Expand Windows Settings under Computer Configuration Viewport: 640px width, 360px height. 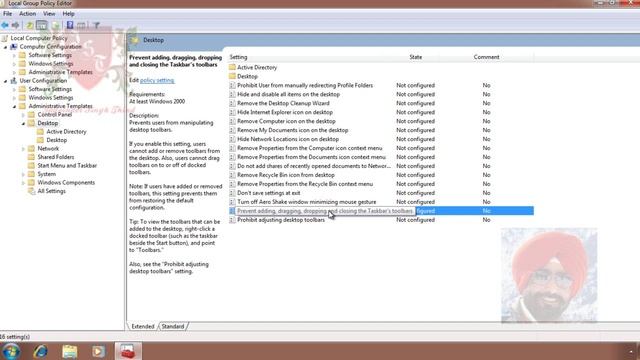point(14,64)
